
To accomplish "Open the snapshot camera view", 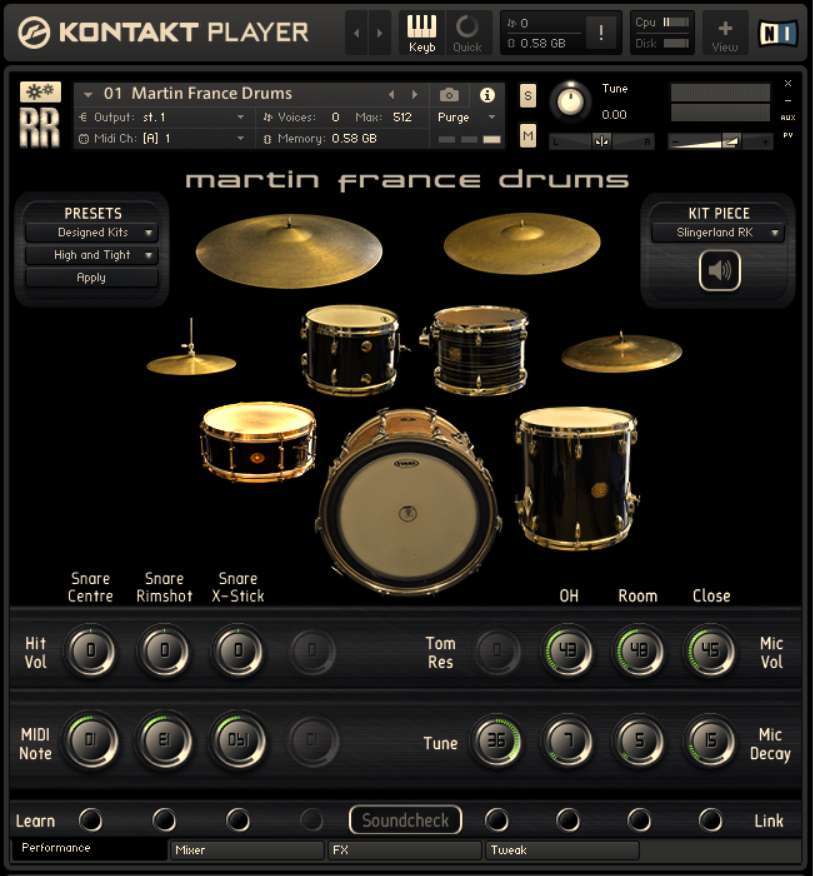I will (449, 95).
